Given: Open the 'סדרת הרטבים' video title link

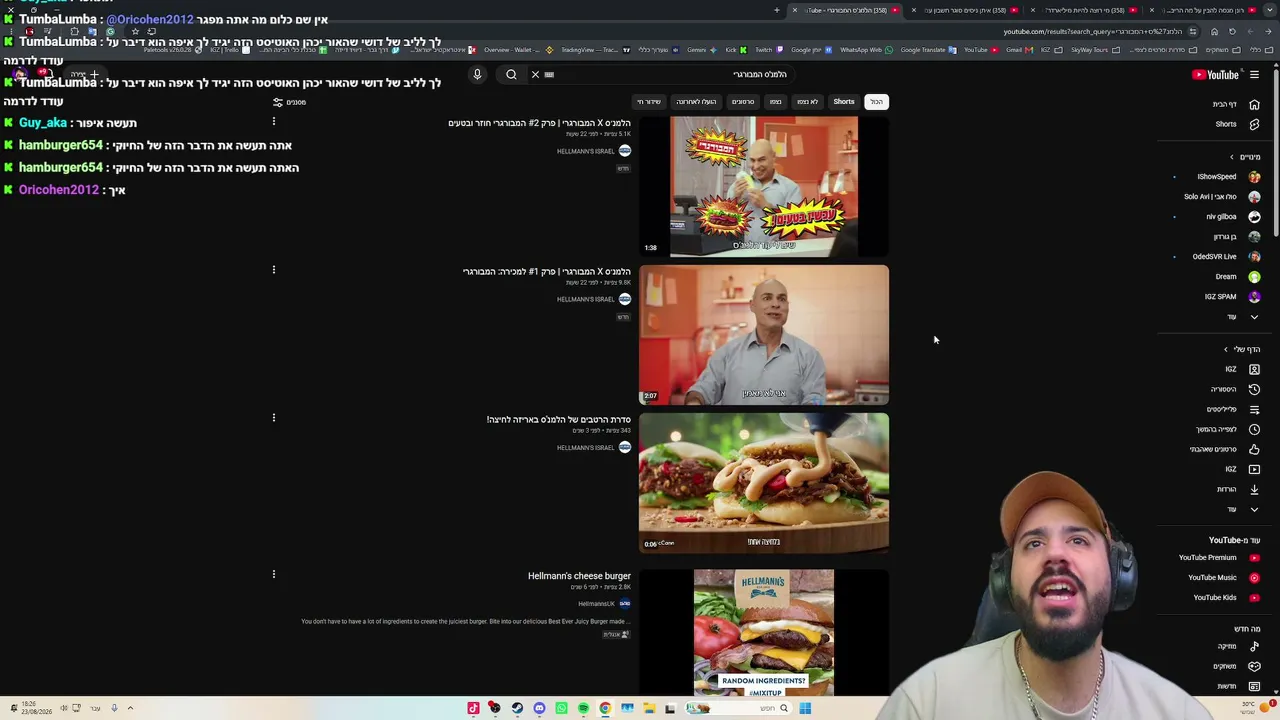Looking at the screenshot, I should click(x=558, y=419).
